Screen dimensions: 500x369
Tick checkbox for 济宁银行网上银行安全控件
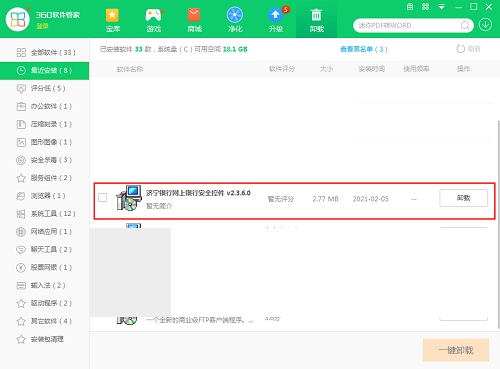(x=103, y=198)
